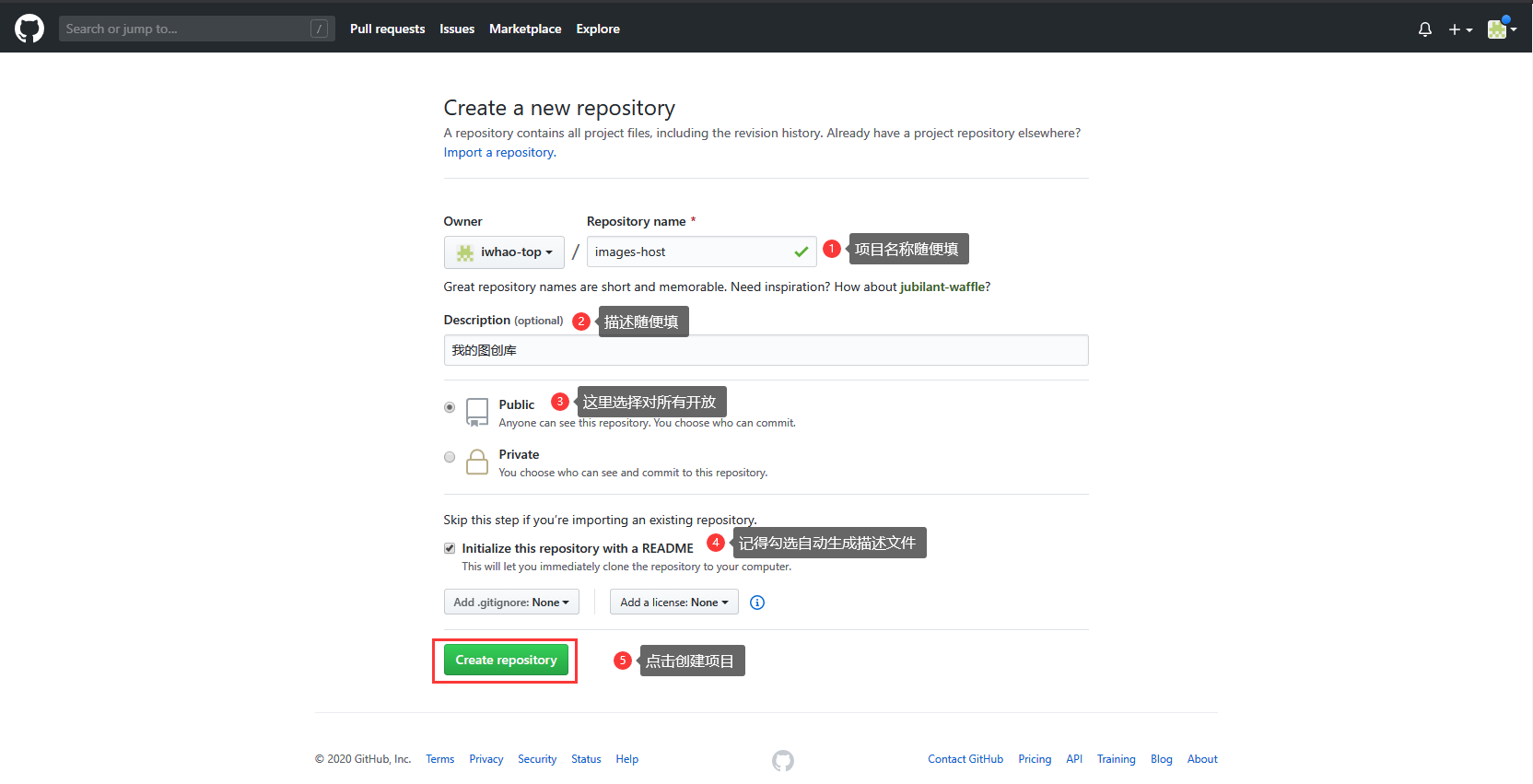The width and height of the screenshot is (1533, 784).
Task: Click the Create repository button
Action: coord(506,660)
